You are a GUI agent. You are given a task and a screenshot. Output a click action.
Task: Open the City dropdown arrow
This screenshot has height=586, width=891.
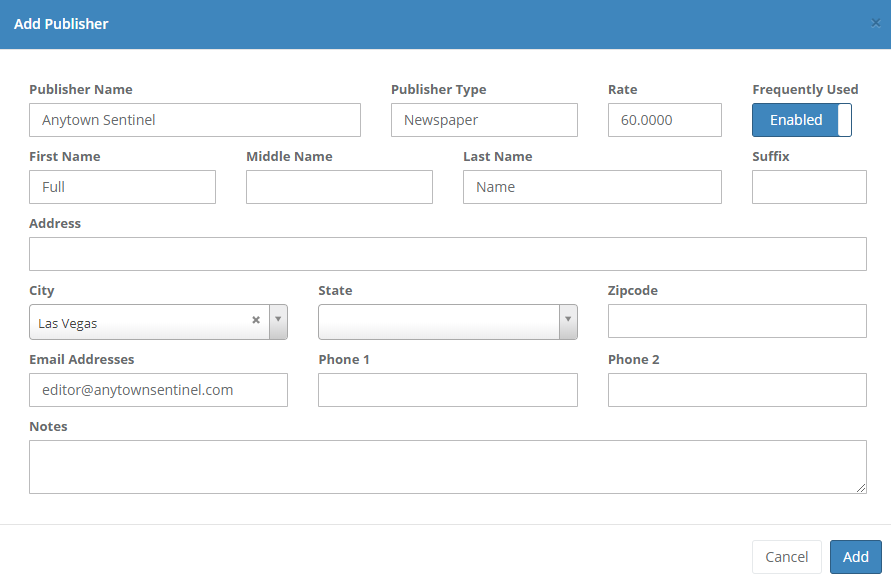pyautogui.click(x=277, y=322)
